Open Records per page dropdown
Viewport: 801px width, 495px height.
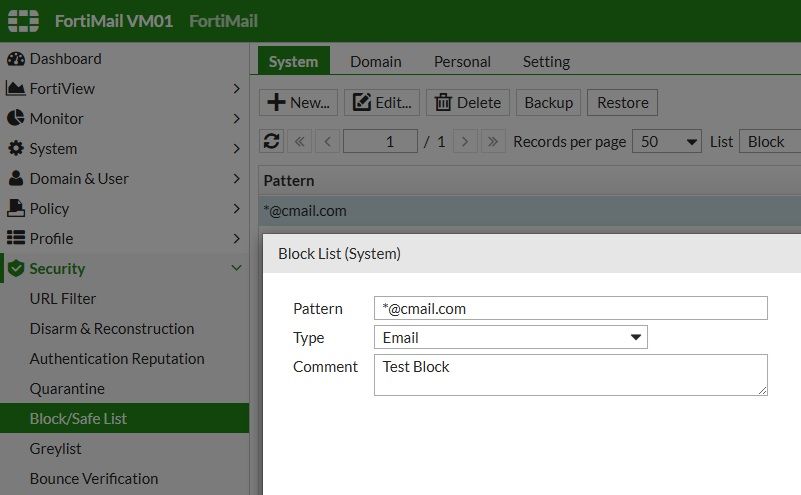click(x=668, y=141)
